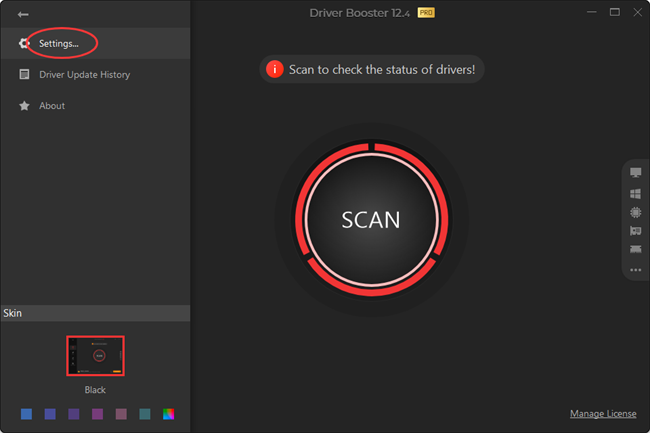Select the Black skin thumbnail
This screenshot has height=433, width=650.
point(95,355)
